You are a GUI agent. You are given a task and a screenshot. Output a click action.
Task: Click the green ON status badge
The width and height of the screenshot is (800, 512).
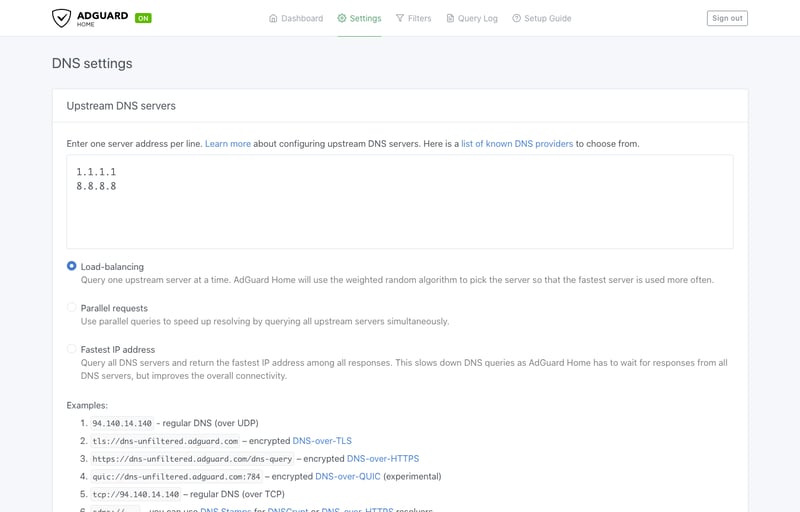143,18
